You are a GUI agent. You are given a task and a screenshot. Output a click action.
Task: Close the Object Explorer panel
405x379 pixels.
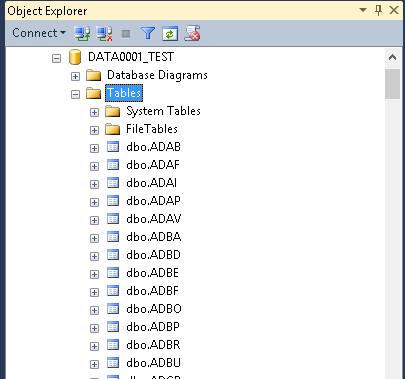394,10
